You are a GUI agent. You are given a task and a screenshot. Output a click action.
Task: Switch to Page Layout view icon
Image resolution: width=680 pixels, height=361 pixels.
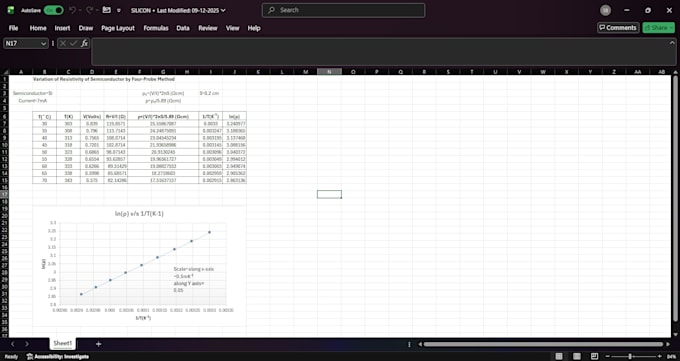577,356
